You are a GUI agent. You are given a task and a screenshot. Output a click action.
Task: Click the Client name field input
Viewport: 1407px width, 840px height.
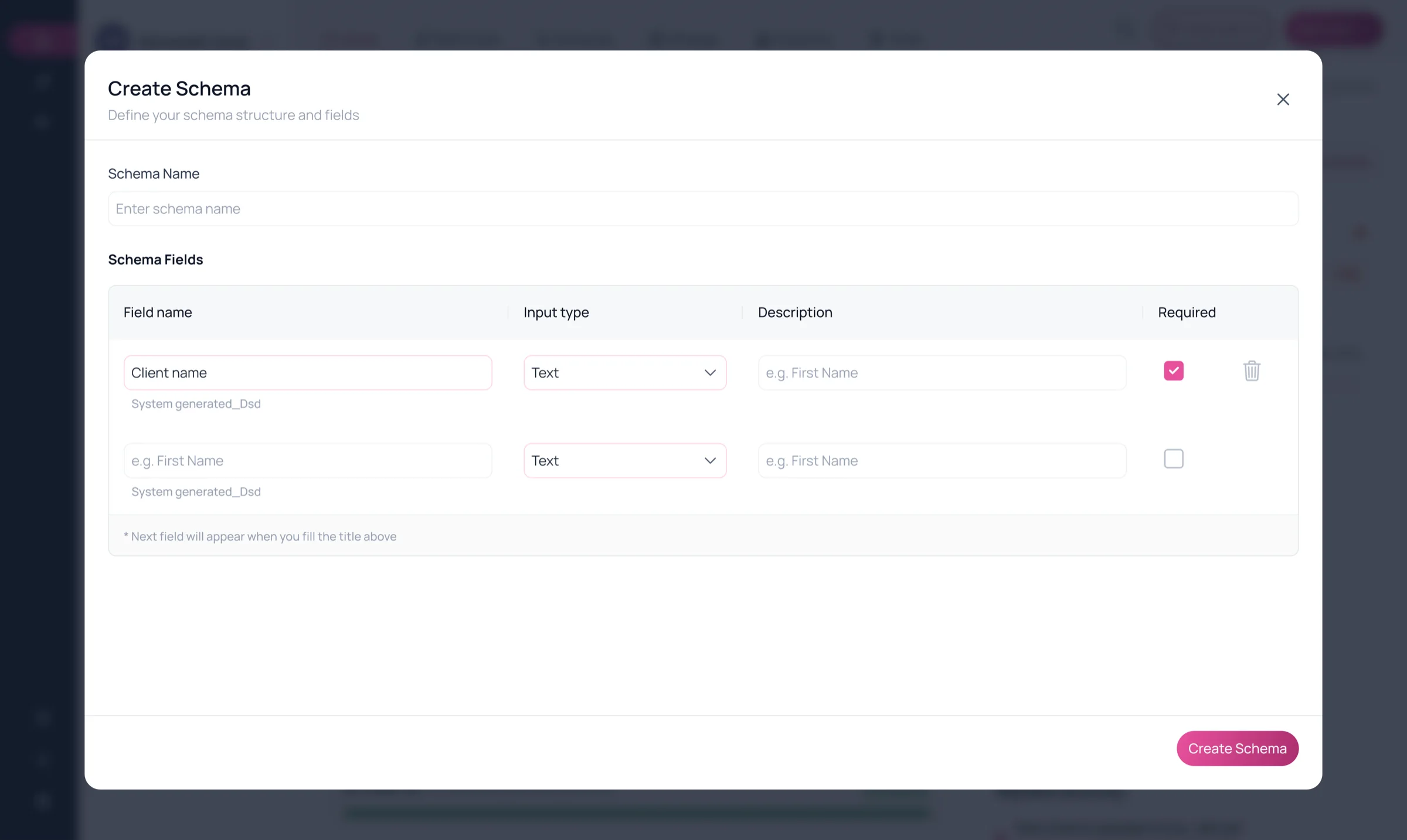[308, 373]
